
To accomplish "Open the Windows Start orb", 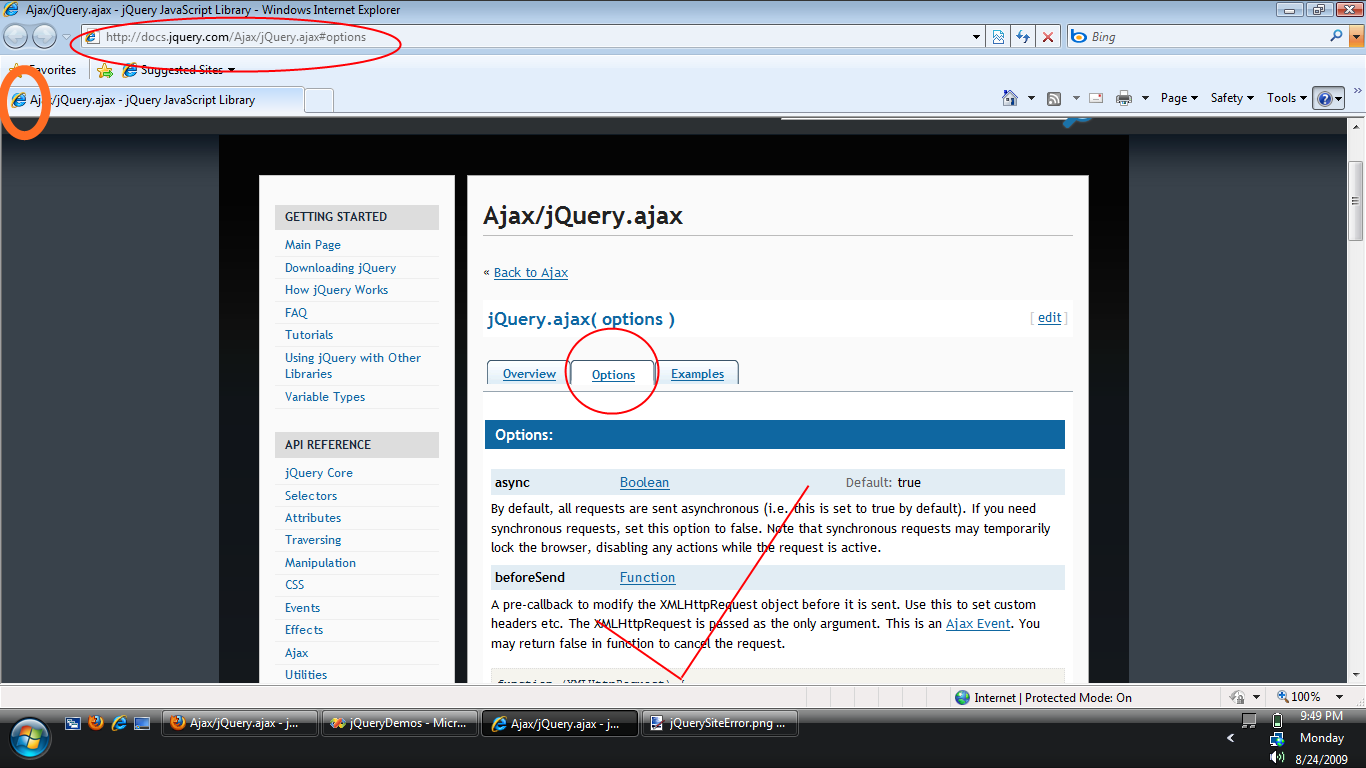I will tap(29, 736).
